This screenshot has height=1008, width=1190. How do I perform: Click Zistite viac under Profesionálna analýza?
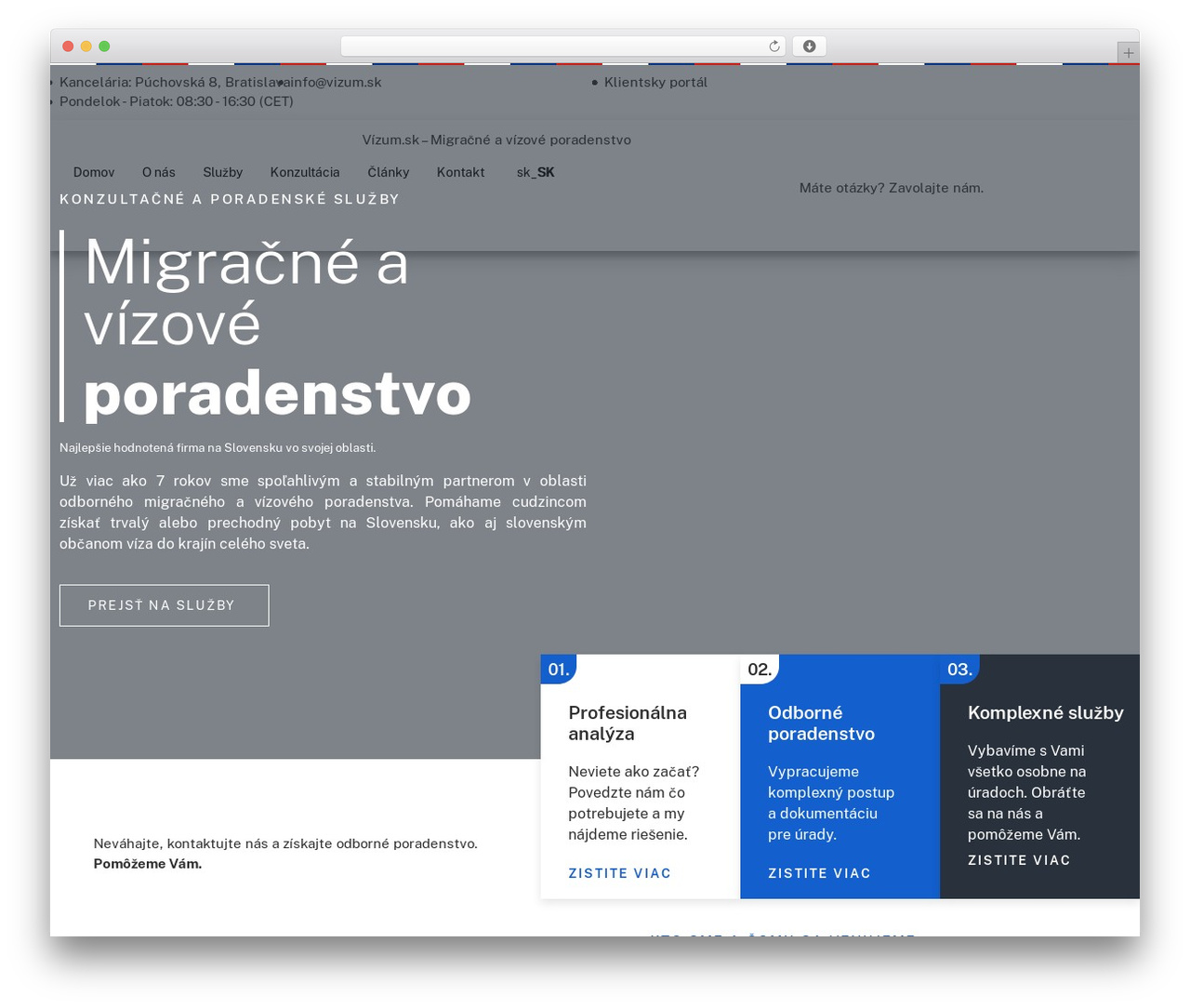tap(620, 873)
